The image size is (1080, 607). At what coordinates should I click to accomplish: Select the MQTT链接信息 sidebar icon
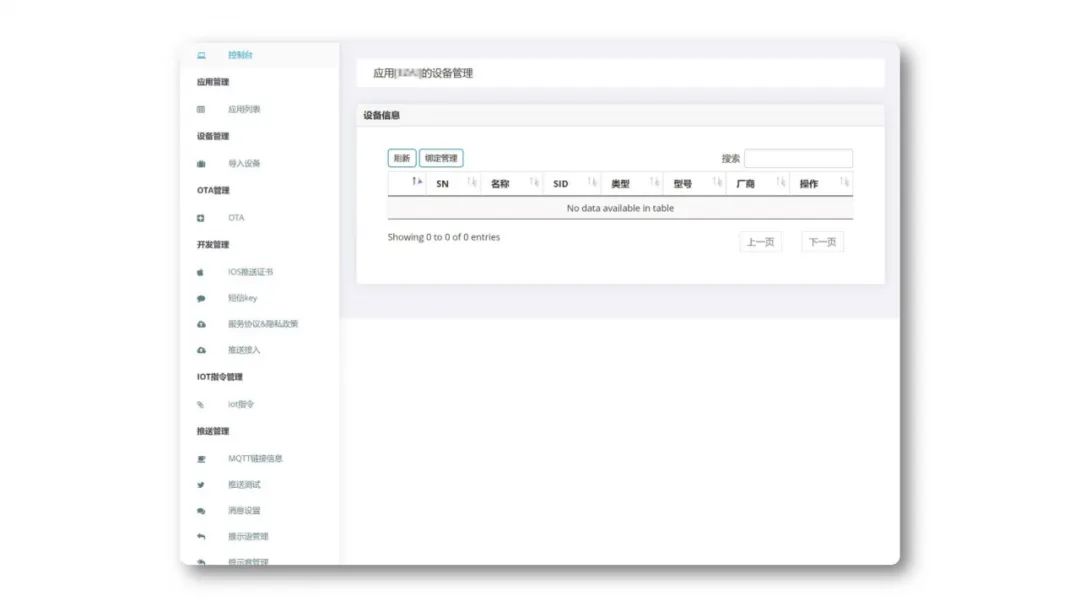(201, 460)
